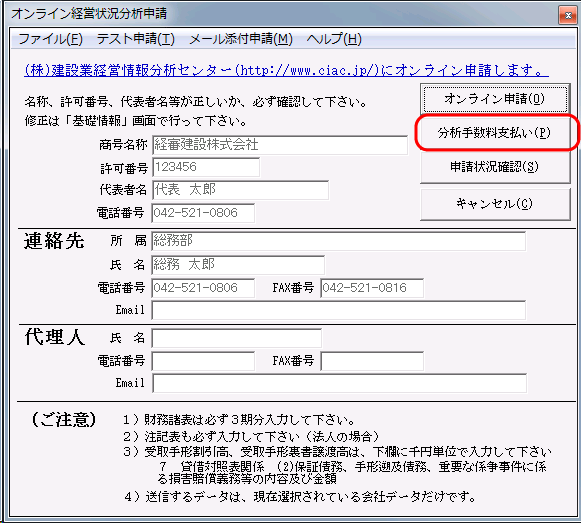Close the オンライン経営状況分析申請 window
Viewport: 581px width, 523px height.
pyautogui.click(x=568, y=15)
